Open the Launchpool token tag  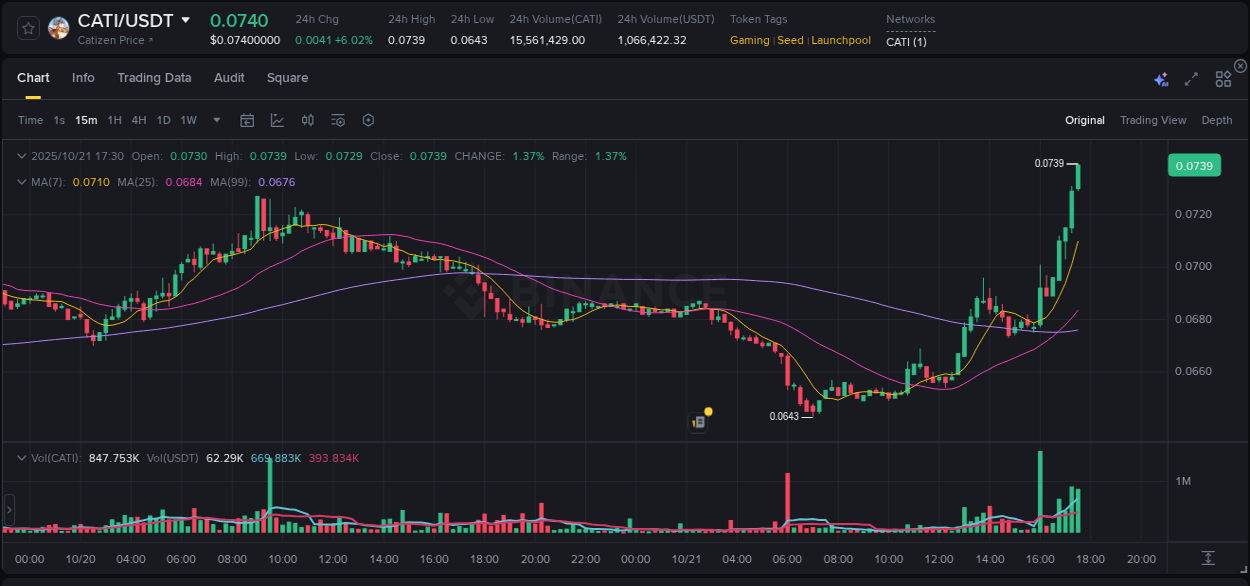pos(841,40)
